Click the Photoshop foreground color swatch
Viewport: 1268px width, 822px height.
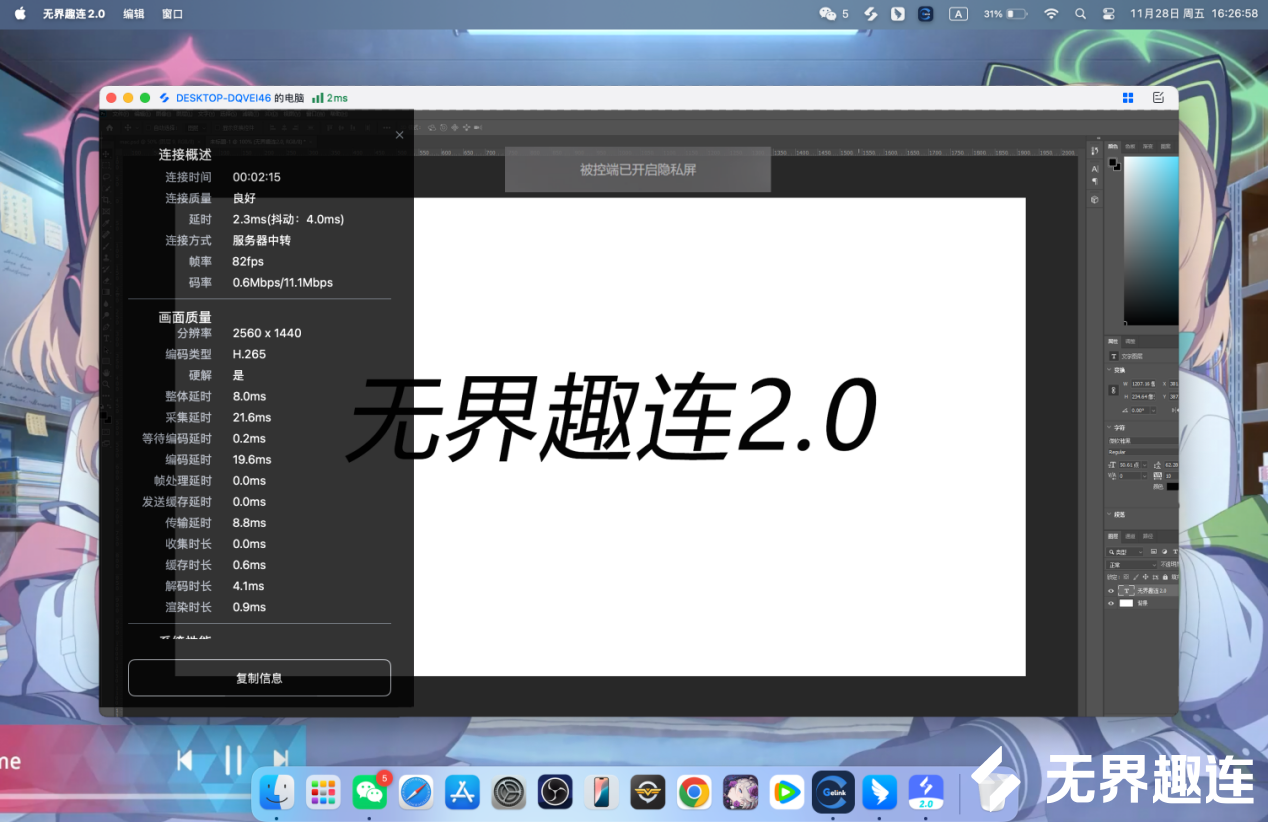tap(1112, 161)
